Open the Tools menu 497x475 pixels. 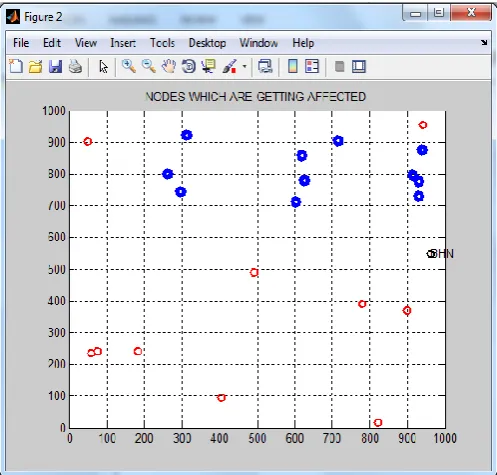(162, 43)
